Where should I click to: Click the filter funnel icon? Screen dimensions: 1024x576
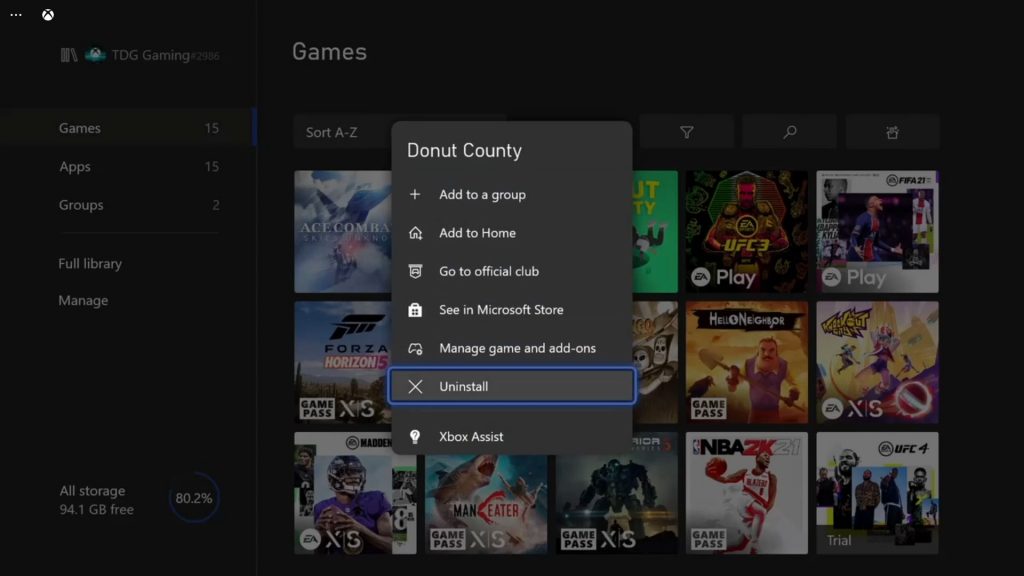point(686,132)
